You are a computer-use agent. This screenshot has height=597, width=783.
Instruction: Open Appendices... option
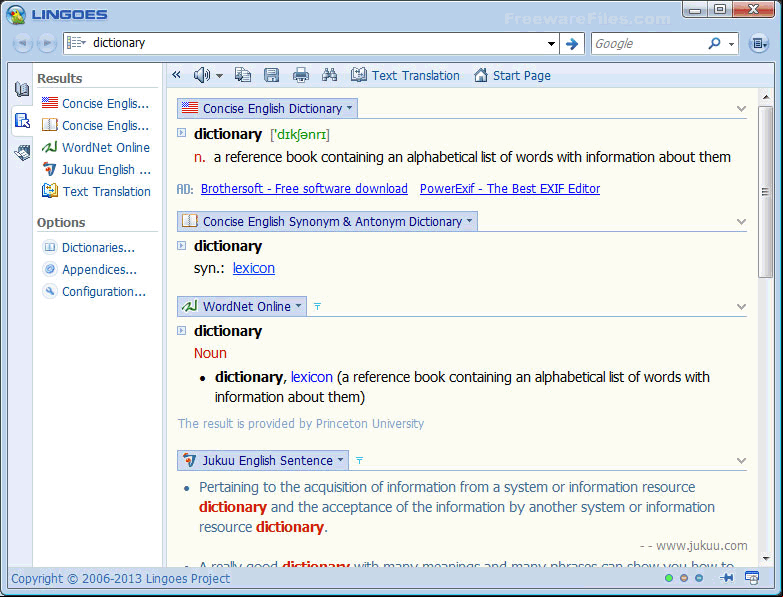90,270
